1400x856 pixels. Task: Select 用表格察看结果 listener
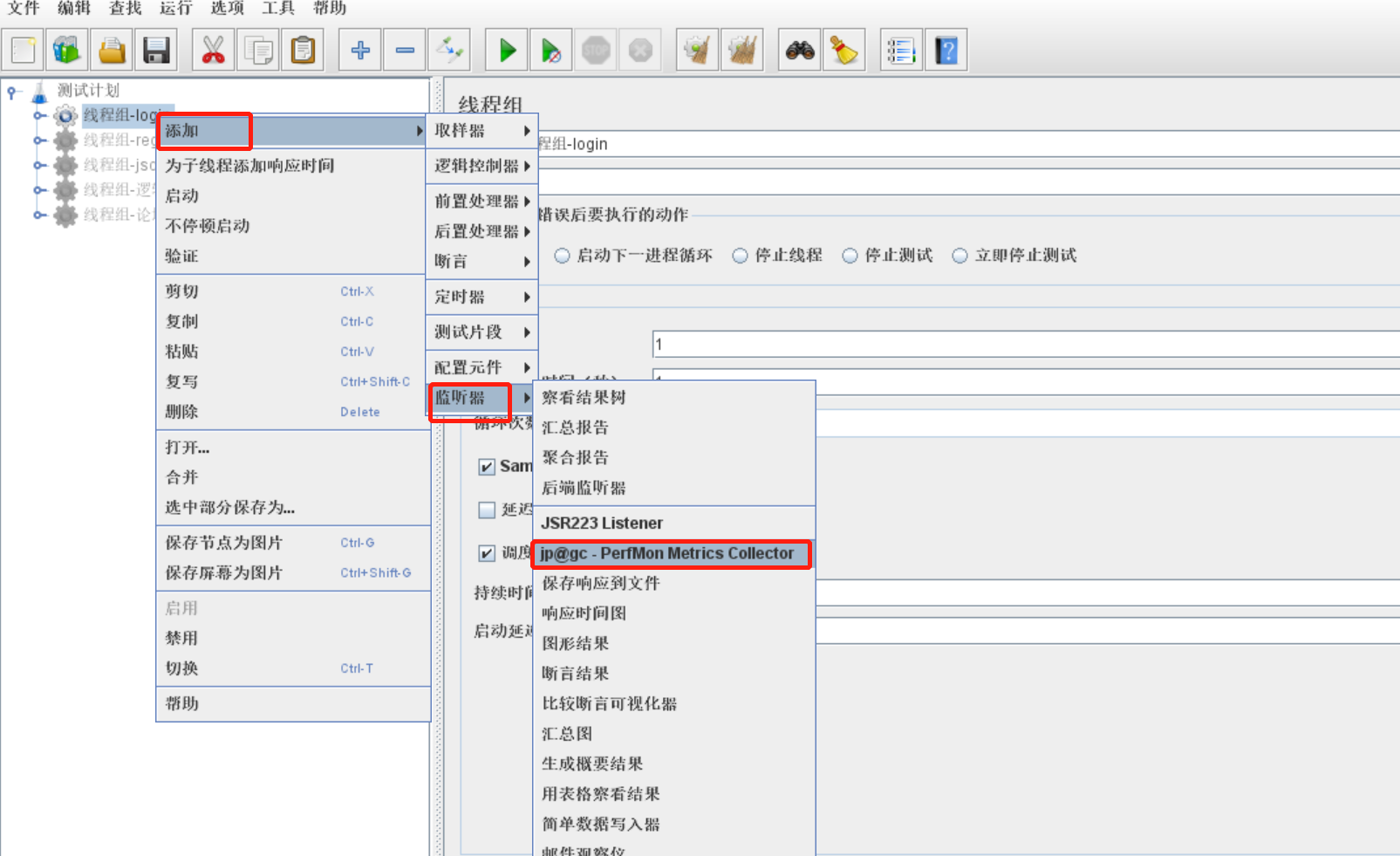[673, 794]
